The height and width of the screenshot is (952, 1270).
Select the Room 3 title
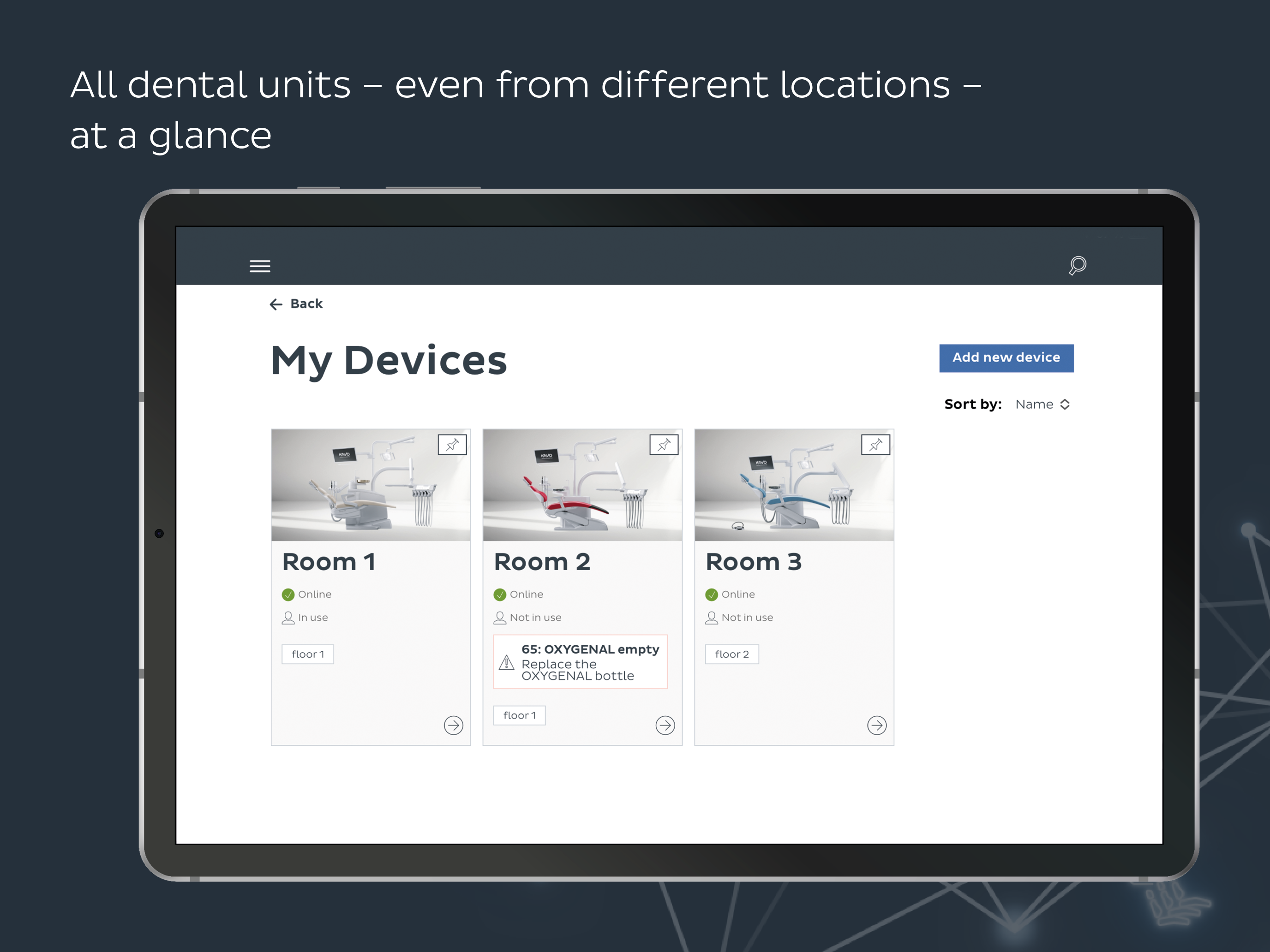(753, 562)
